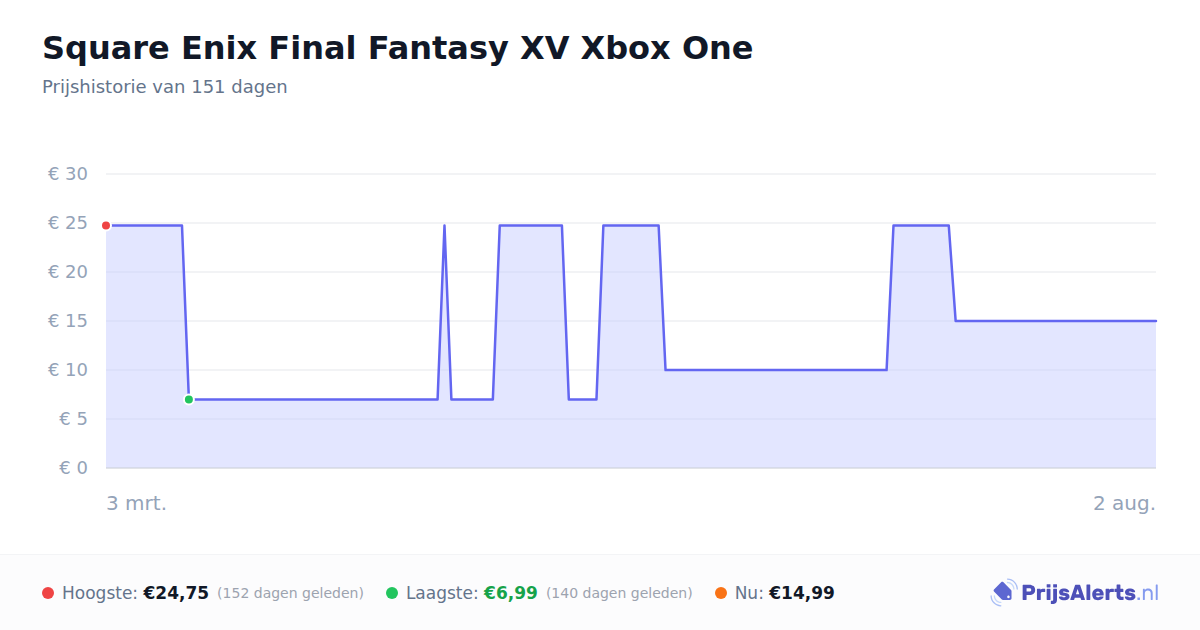Click the 152 dagen geleden note

290,593
